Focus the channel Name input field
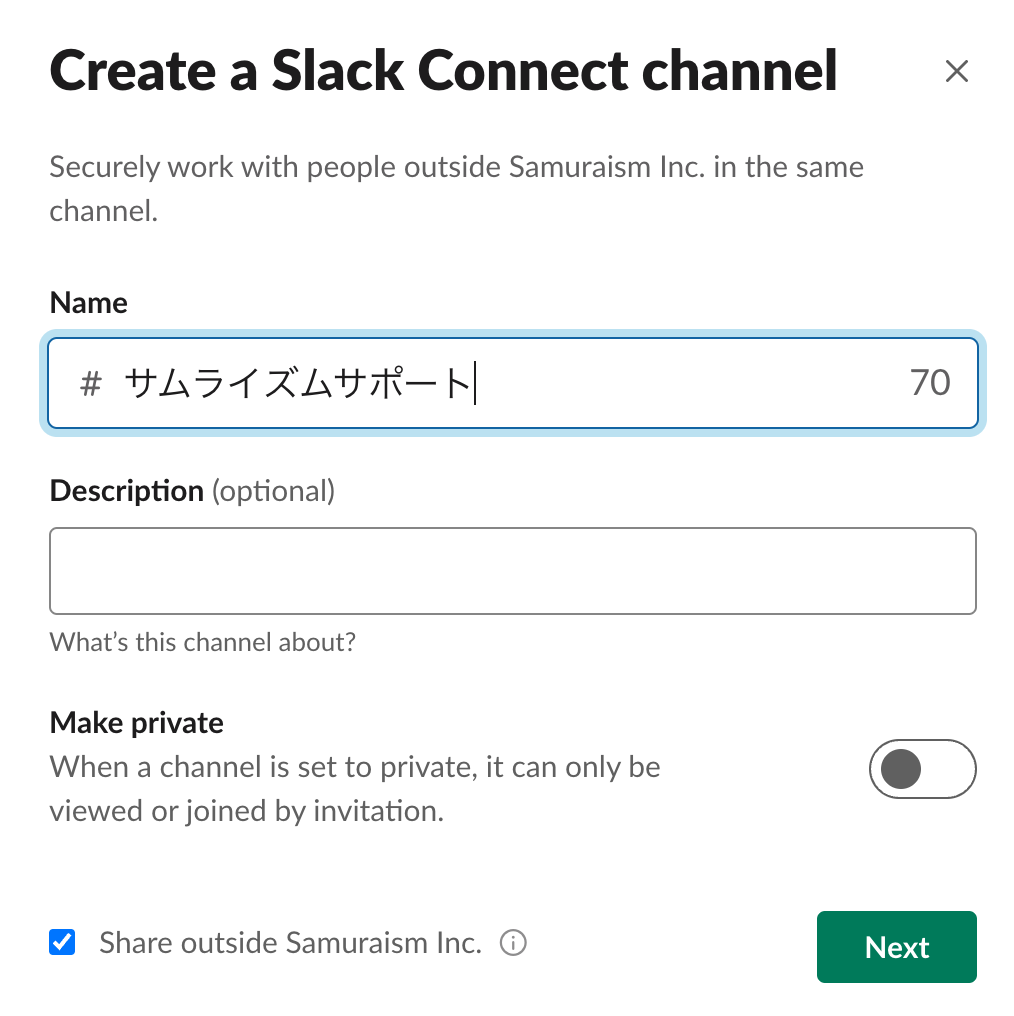The image size is (1014, 1016). coord(513,383)
